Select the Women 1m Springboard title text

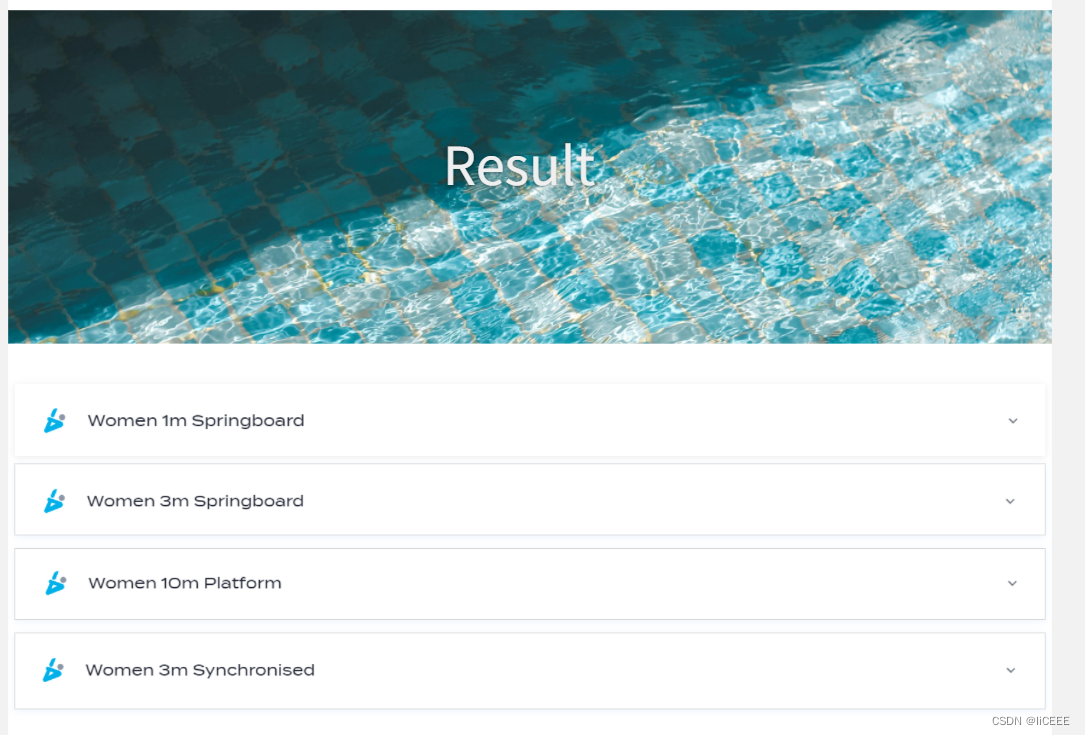pyautogui.click(x=196, y=421)
